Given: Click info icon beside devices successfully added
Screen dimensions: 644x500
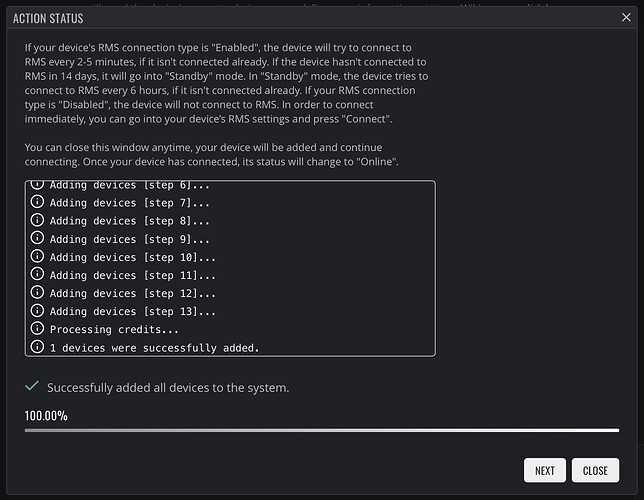Looking at the screenshot, I should (37, 347).
